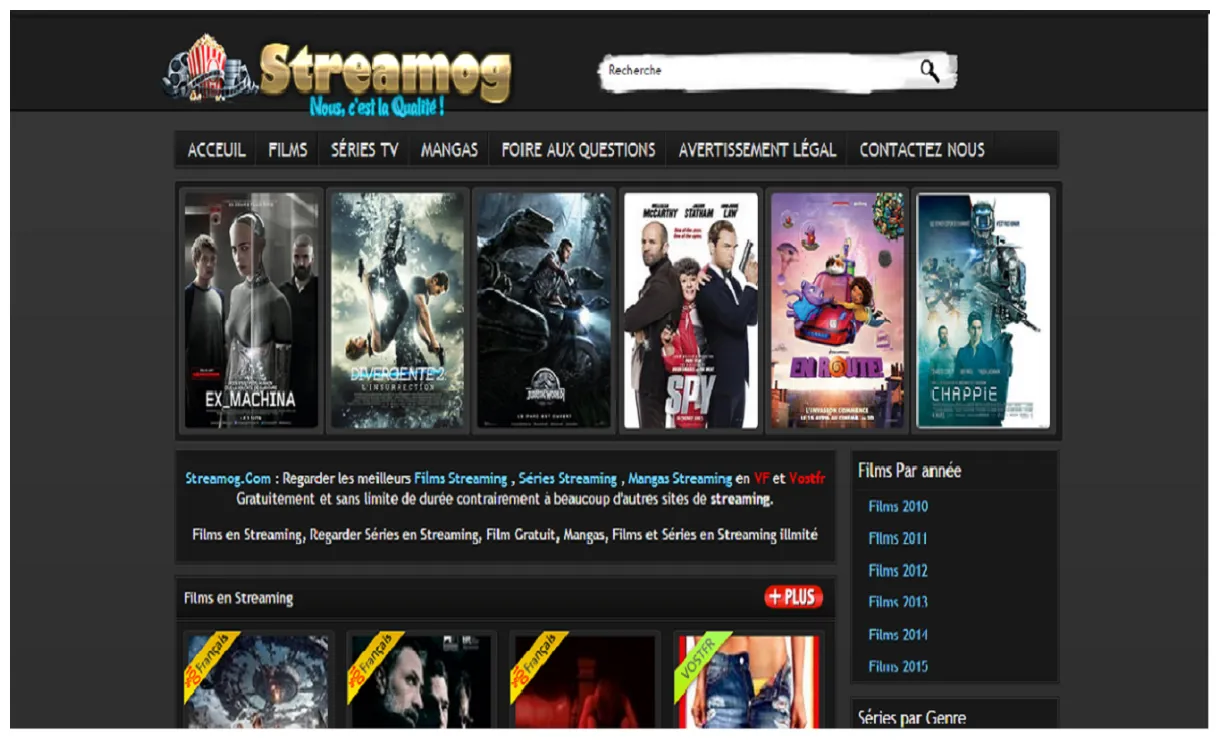The width and height of the screenshot is (1220, 740).
Task: Open the Divergente 2 poster
Action: [x=397, y=310]
